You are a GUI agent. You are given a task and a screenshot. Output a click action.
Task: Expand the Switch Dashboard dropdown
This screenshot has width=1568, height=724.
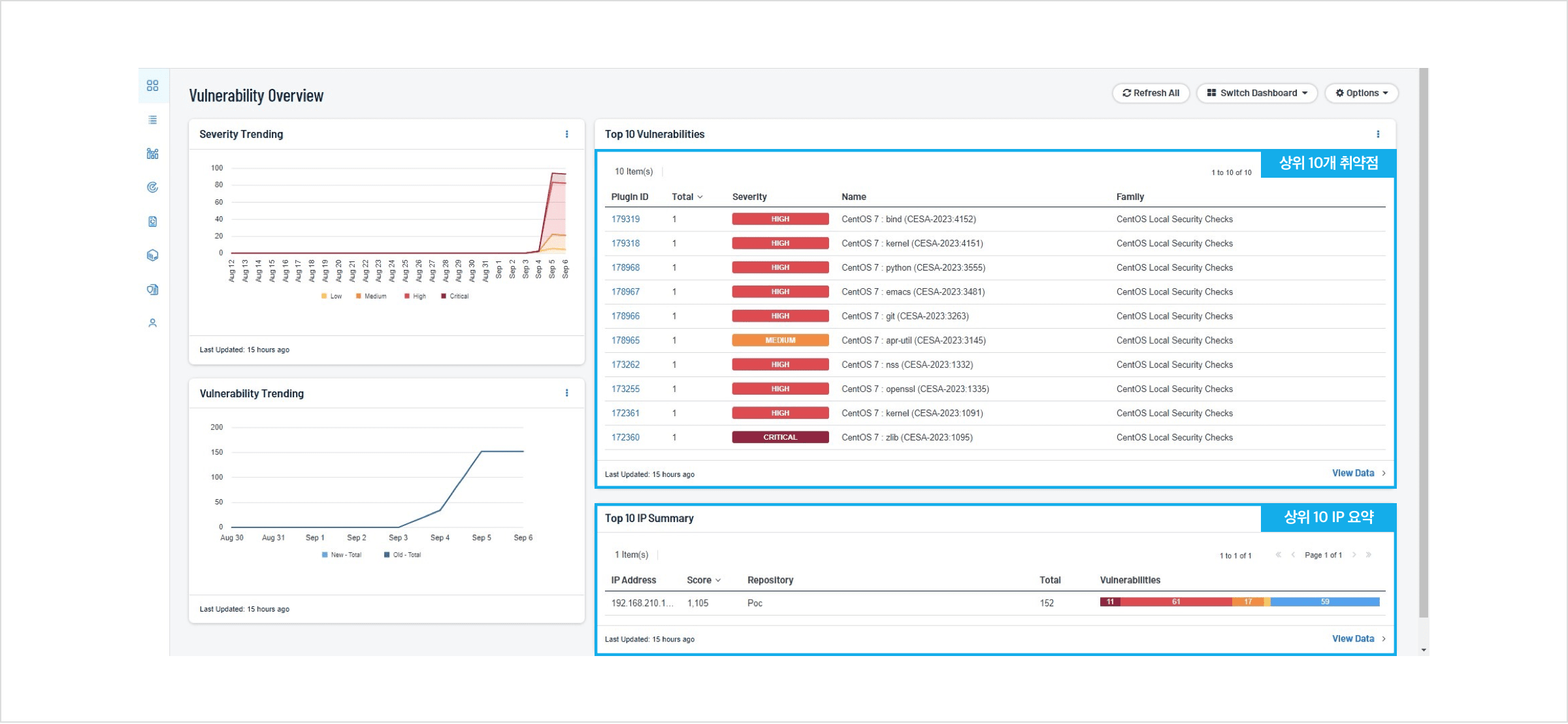pos(1256,93)
